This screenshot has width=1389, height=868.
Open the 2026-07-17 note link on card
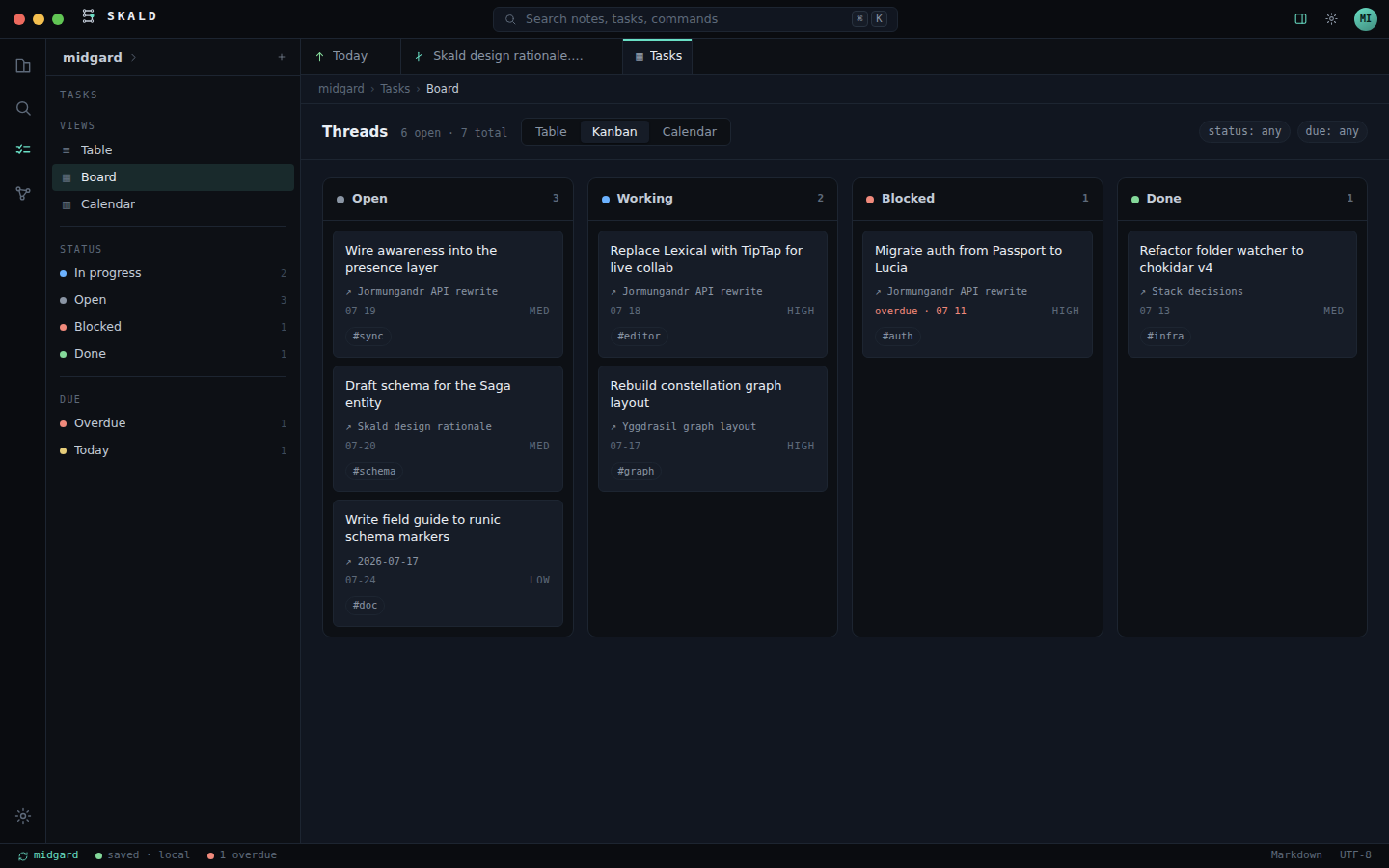click(x=382, y=561)
